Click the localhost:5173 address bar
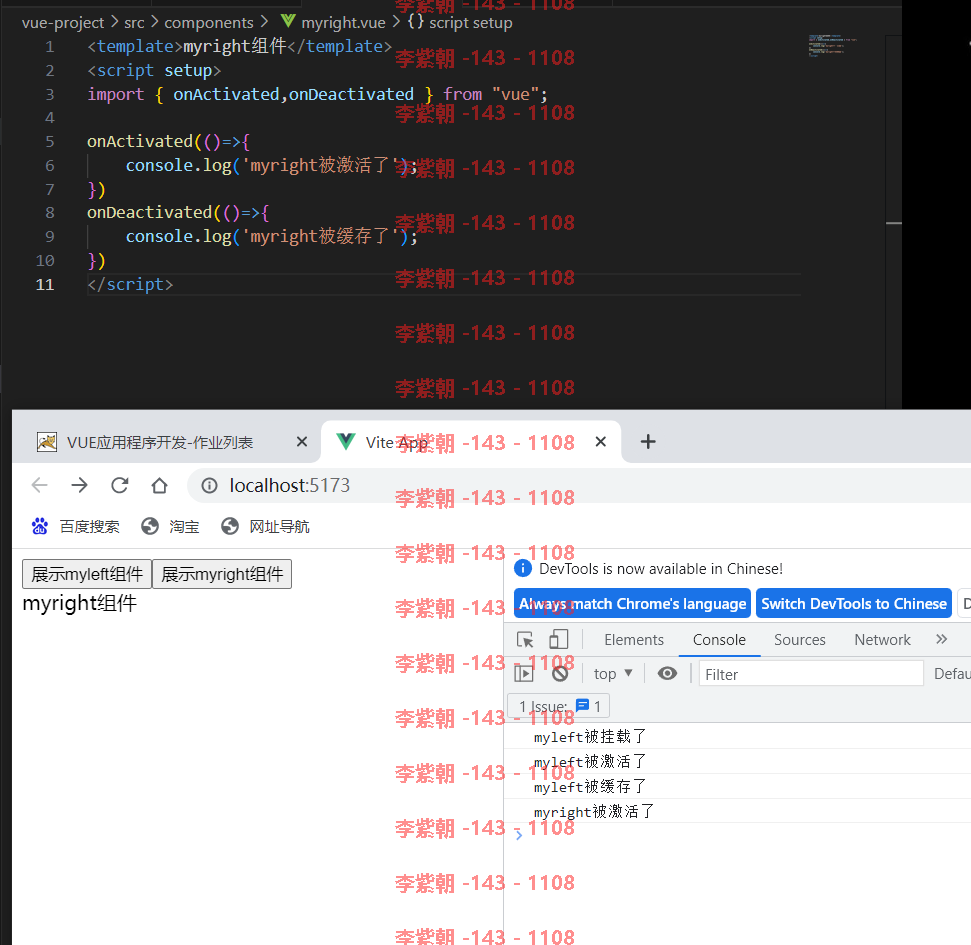 pos(289,486)
